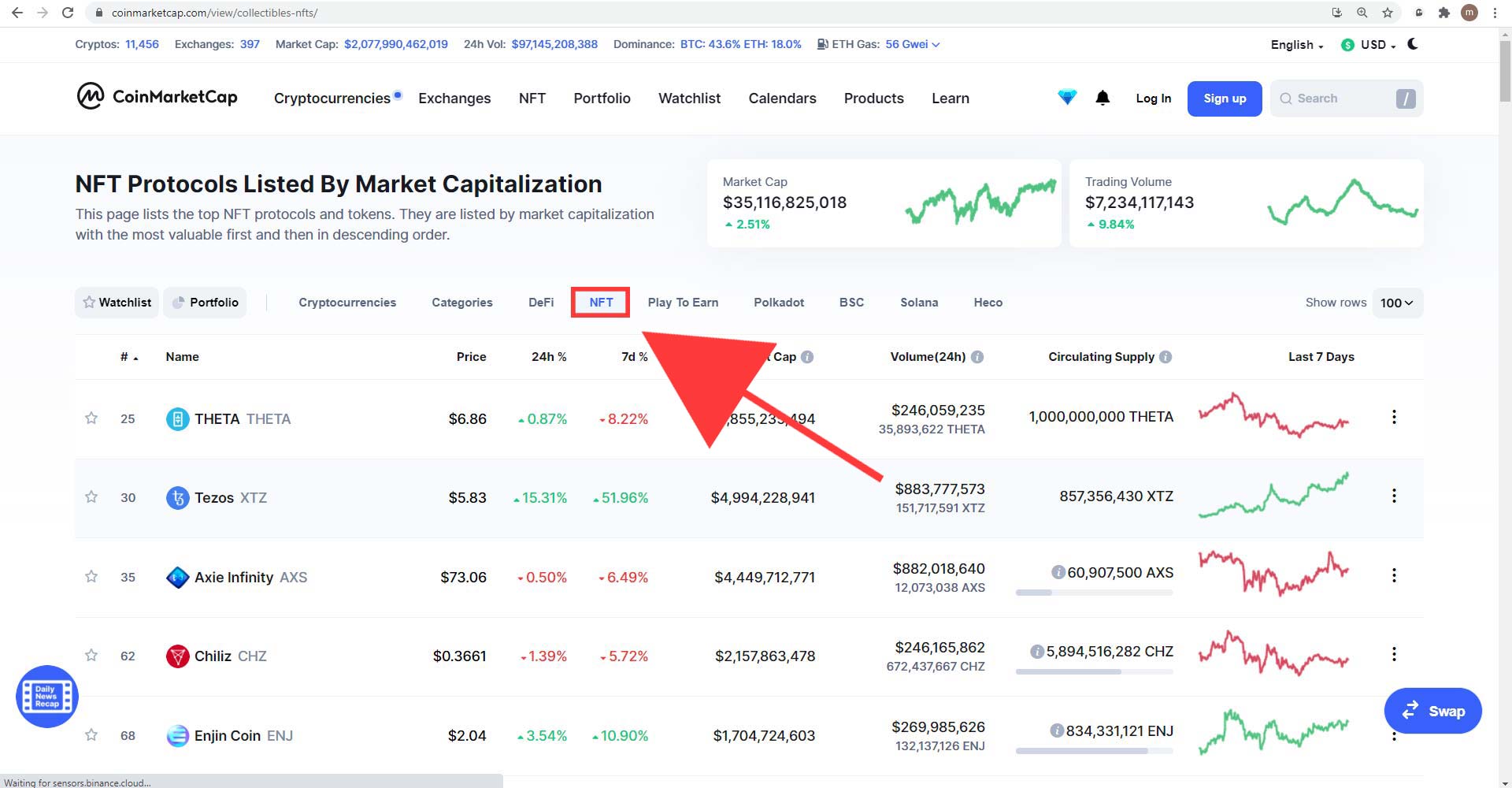This screenshot has width=1512, height=788.
Task: Open THETA row three-dot menu
Action: (x=1394, y=417)
